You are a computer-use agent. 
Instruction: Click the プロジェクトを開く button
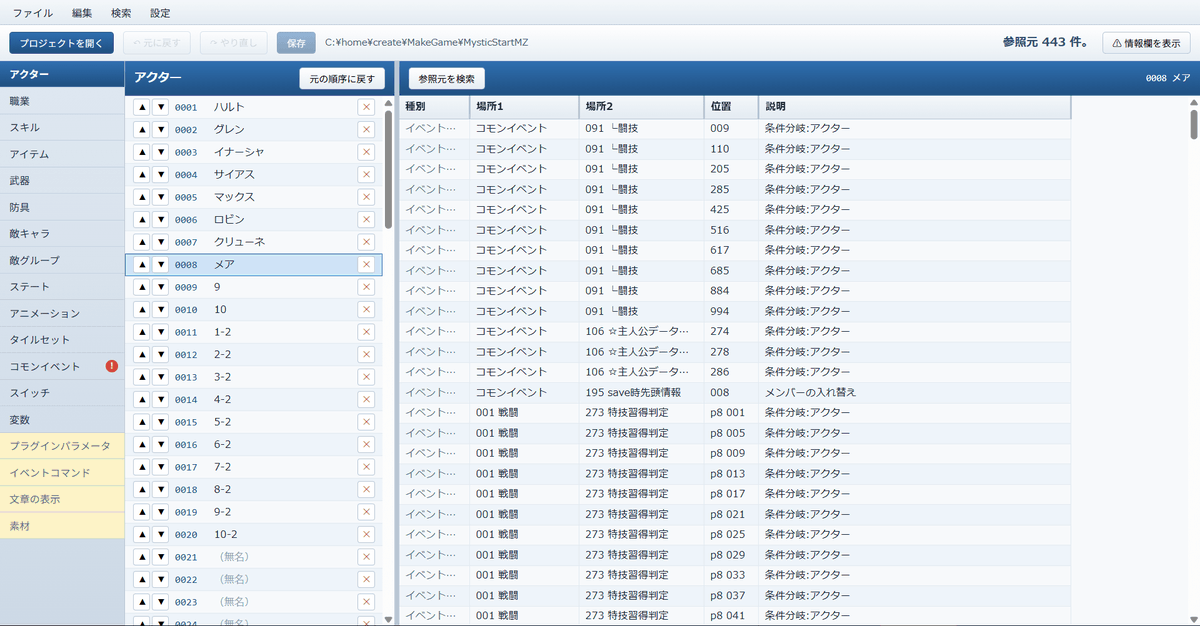click(x=61, y=43)
